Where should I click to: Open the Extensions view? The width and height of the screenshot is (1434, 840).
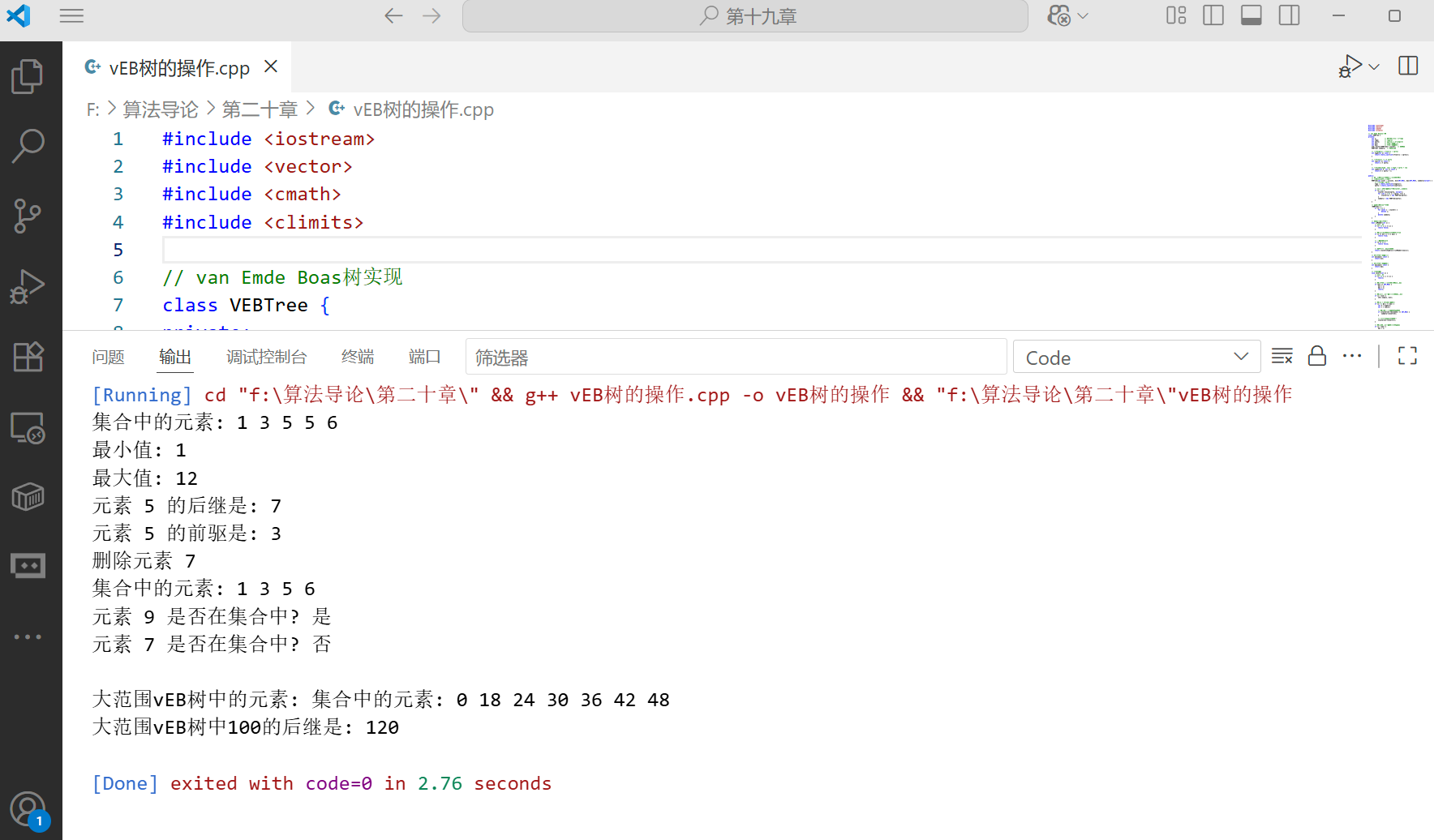tap(28, 357)
